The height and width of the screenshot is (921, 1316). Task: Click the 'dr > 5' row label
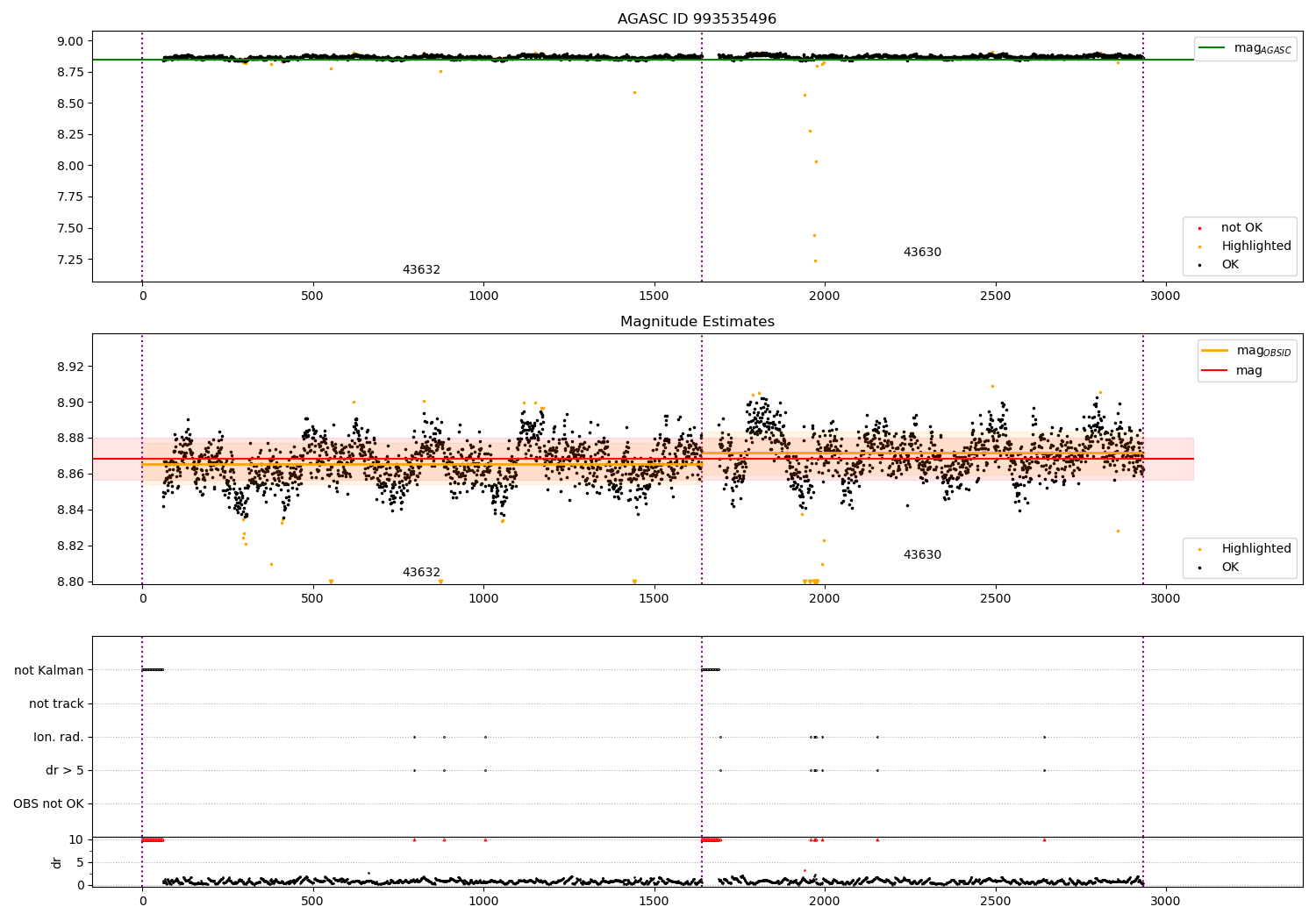click(x=65, y=770)
